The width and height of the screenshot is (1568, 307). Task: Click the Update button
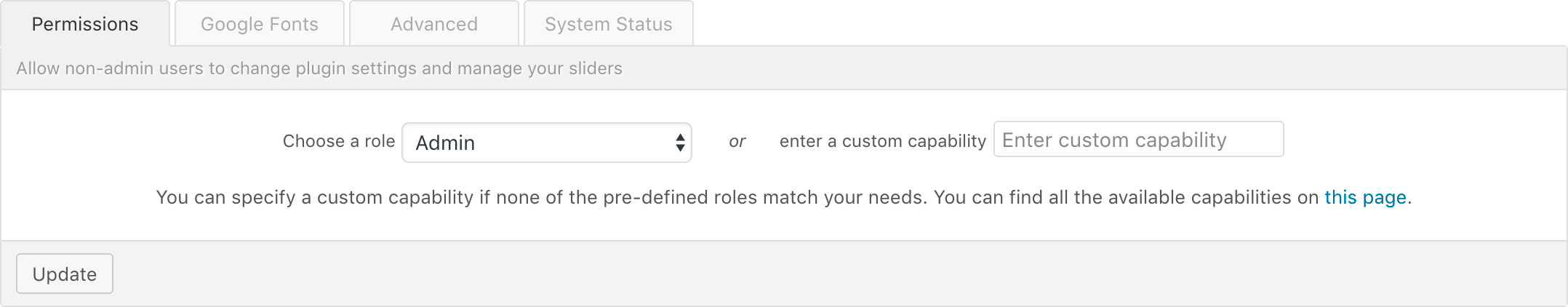[x=65, y=274]
